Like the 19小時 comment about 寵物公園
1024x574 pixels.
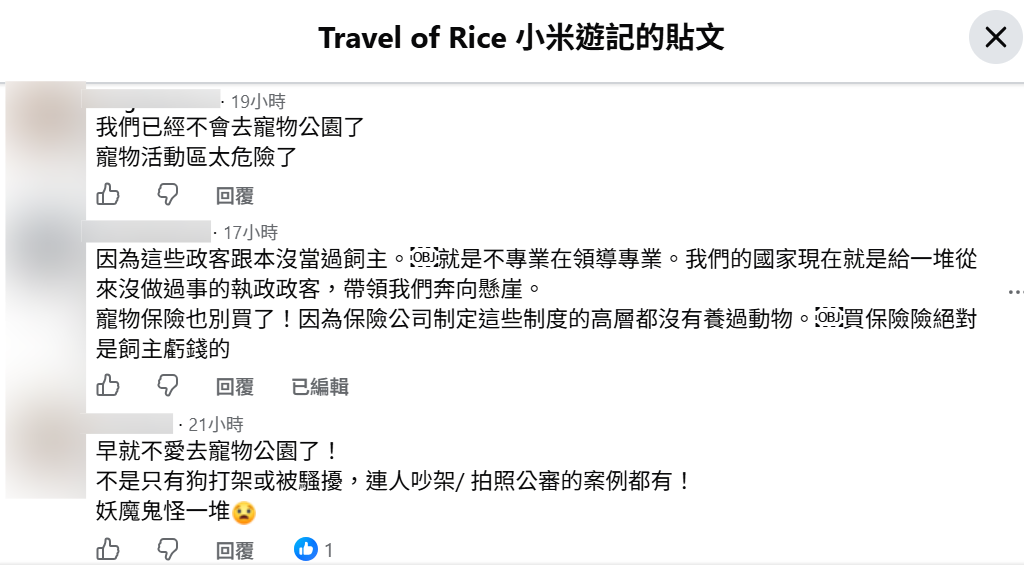click(x=108, y=195)
